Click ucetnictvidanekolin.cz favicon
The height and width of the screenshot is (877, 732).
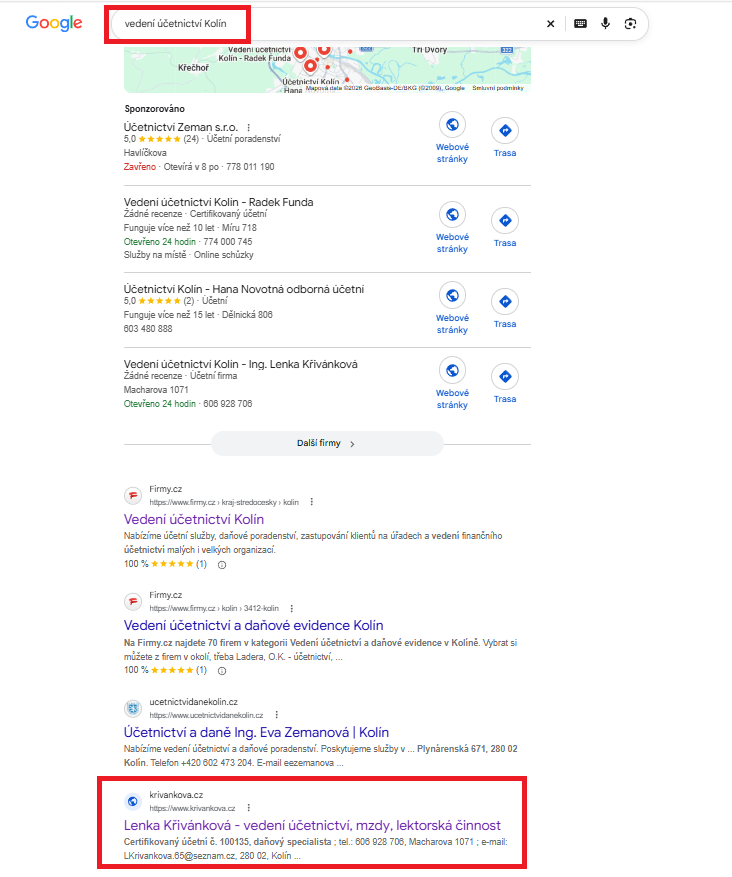(x=133, y=708)
